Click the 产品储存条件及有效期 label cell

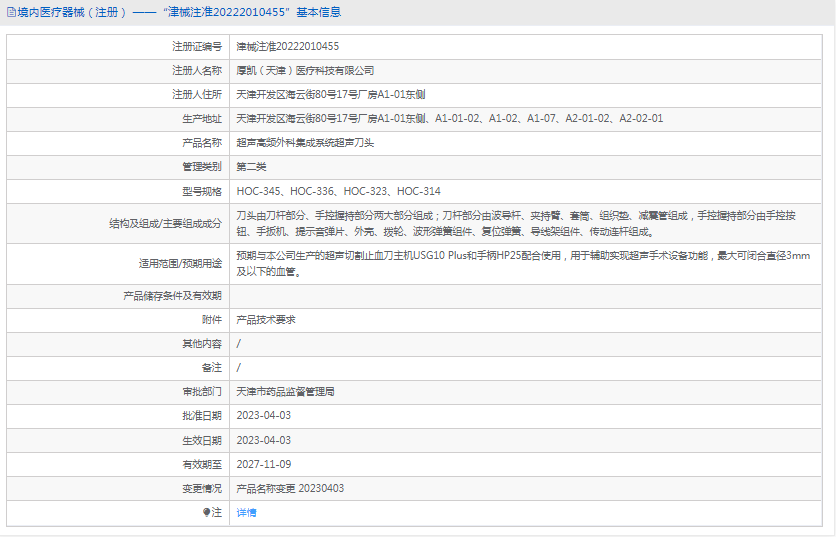click(x=118, y=296)
